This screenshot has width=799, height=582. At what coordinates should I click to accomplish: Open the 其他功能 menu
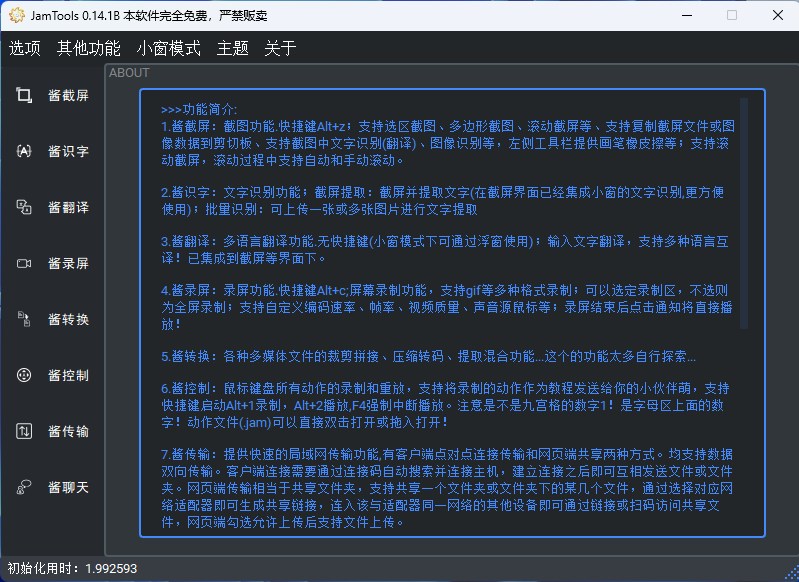89,48
